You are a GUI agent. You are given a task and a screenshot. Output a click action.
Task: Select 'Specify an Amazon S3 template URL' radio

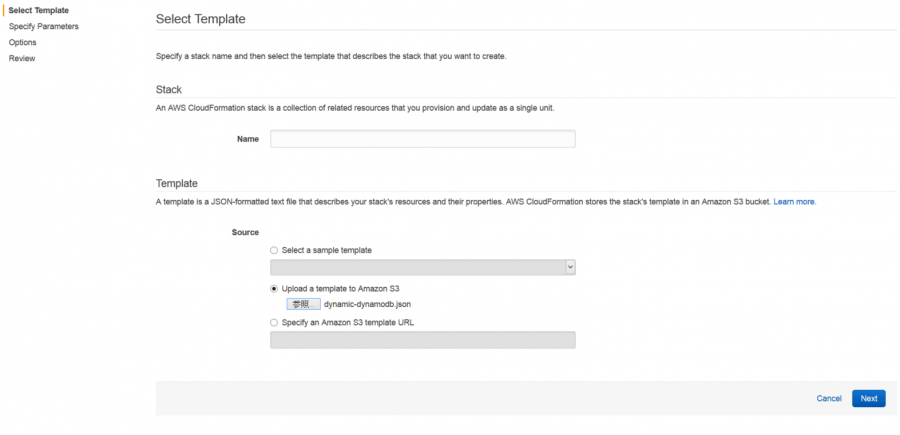(274, 323)
